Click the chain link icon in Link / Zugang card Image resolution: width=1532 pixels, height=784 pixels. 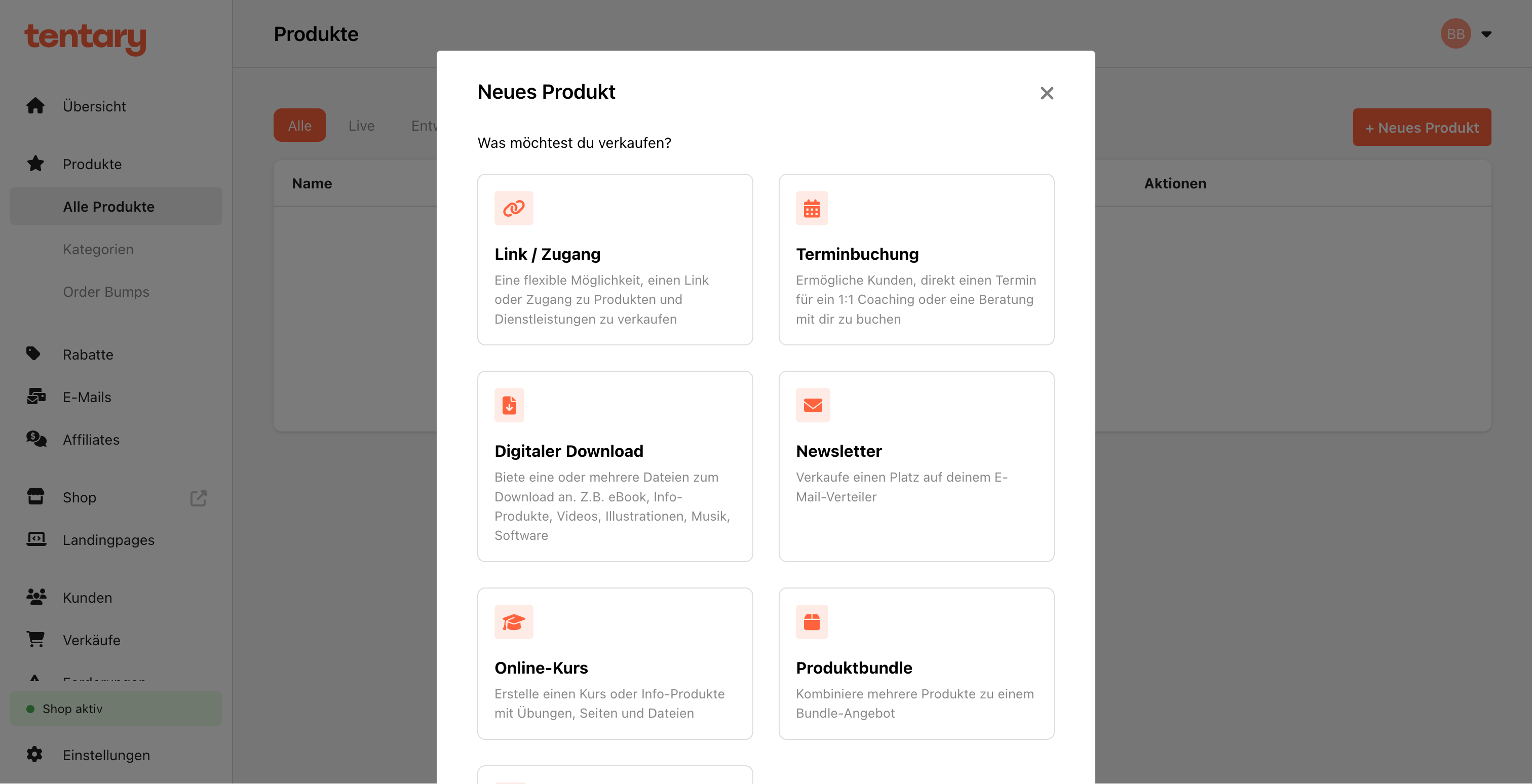pos(514,208)
